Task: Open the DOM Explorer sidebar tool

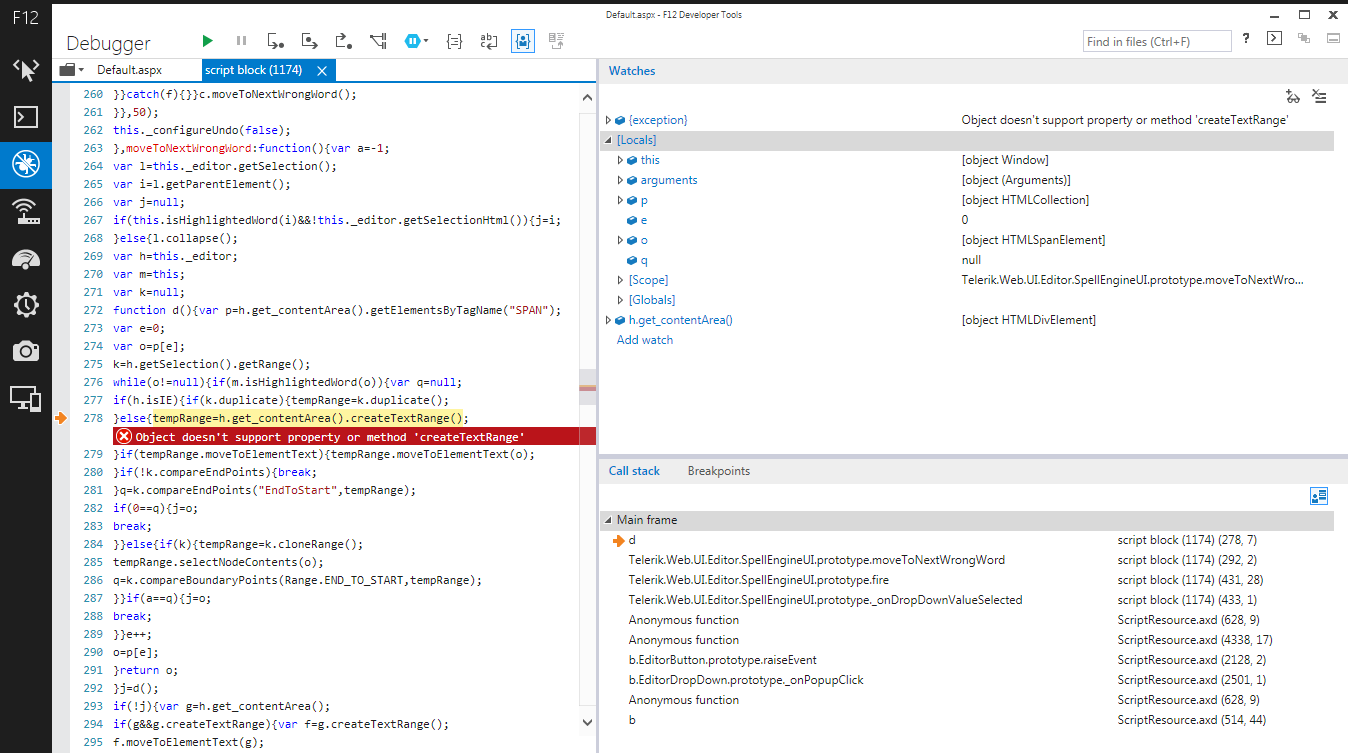Action: [26, 69]
